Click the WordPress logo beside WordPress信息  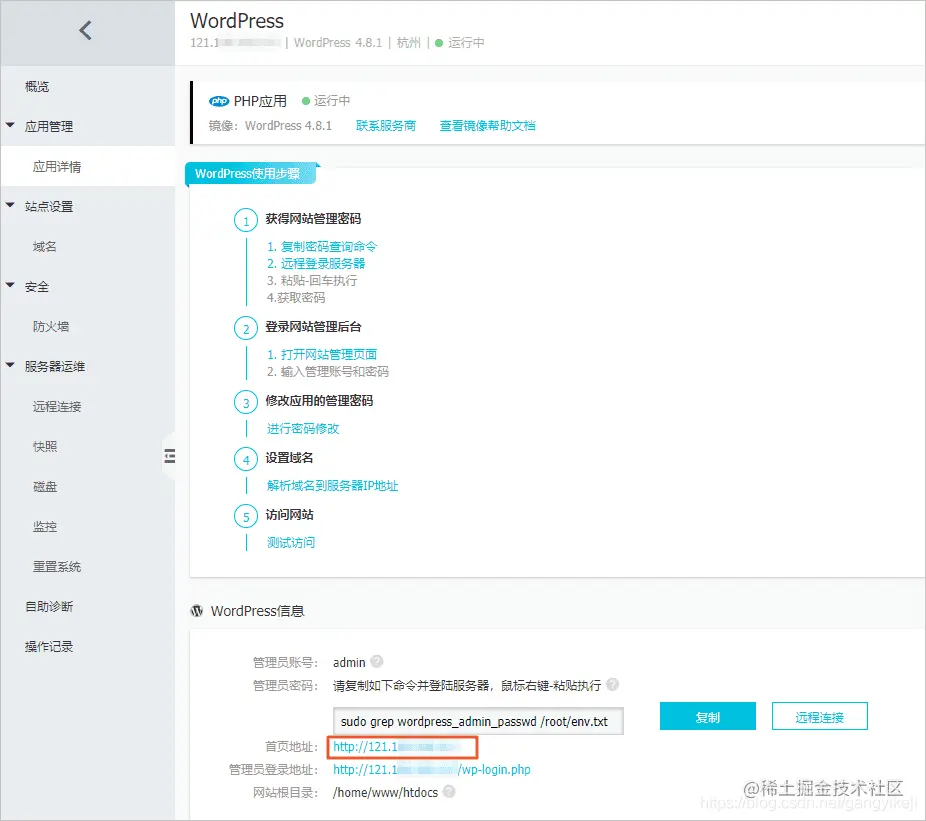[196, 611]
